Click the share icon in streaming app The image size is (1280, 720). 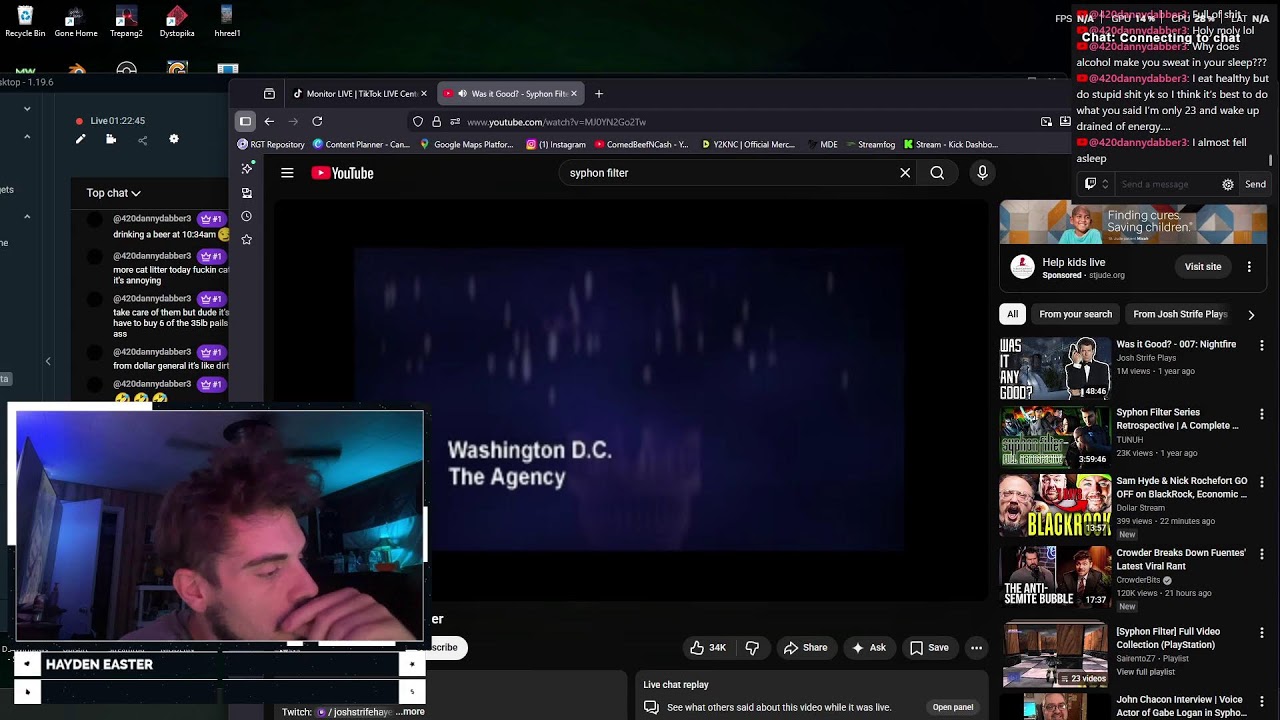pos(142,139)
